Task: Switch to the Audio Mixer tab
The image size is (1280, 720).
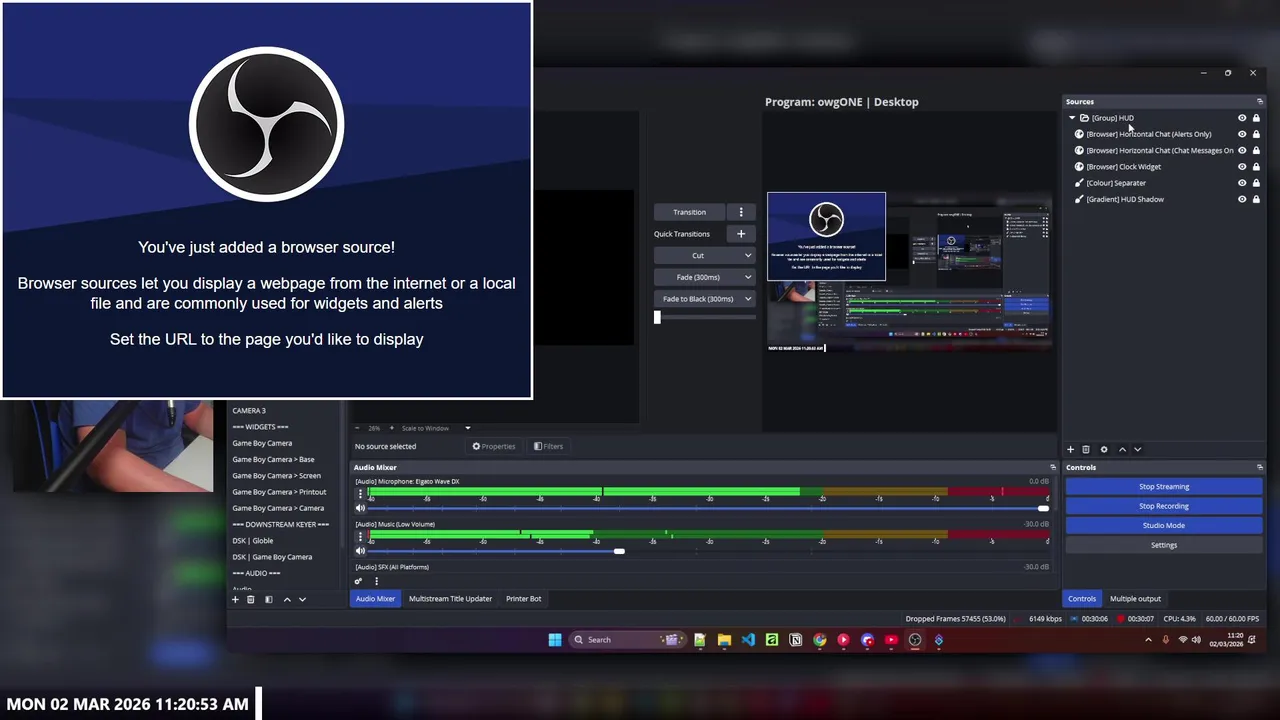Action: [x=375, y=599]
